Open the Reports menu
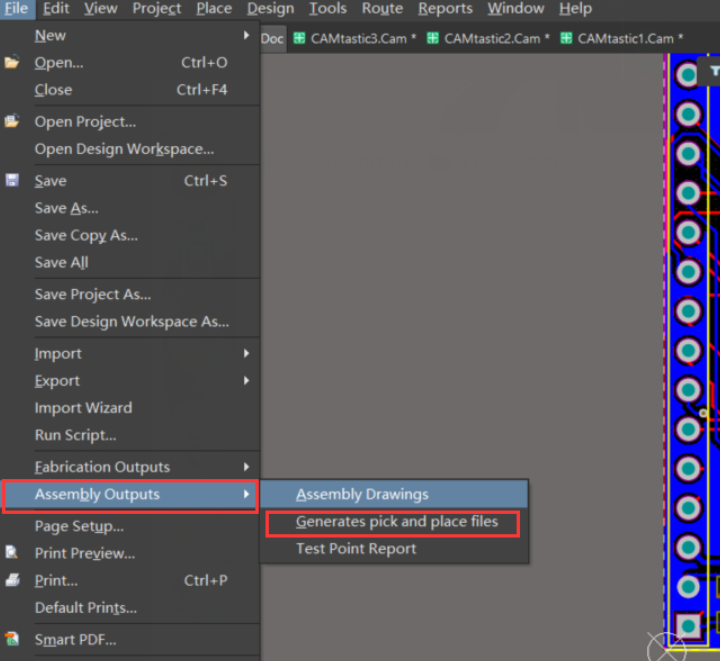This screenshot has width=720, height=661. coord(445,9)
